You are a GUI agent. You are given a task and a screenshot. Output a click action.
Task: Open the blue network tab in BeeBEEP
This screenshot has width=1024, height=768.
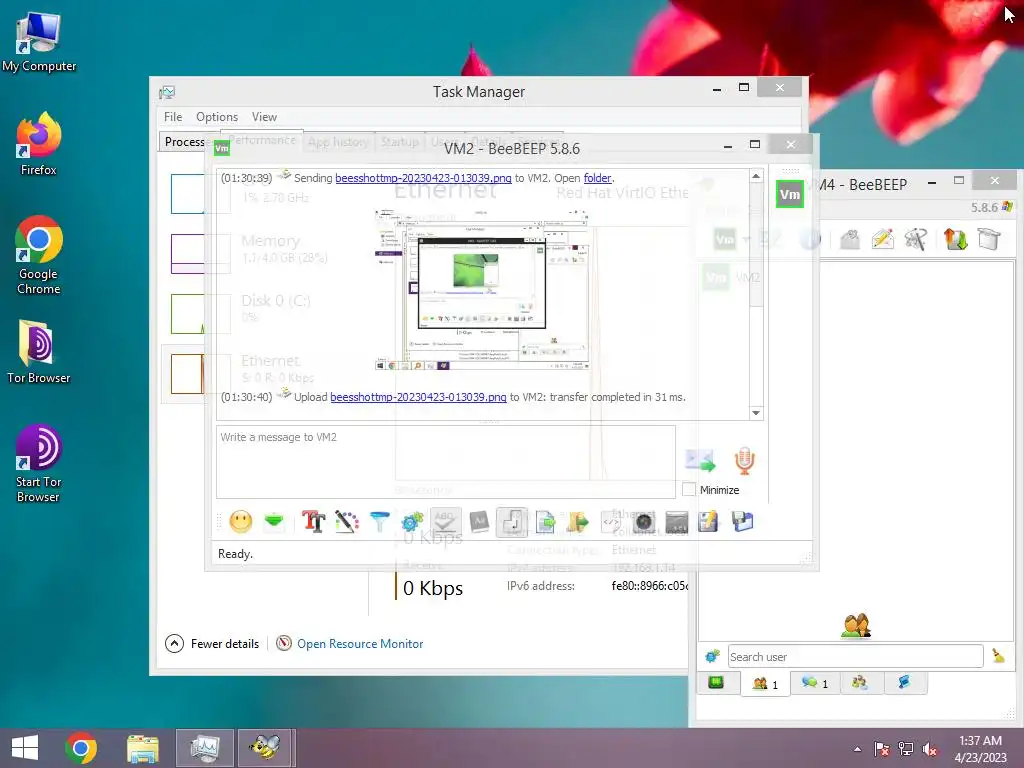904,682
